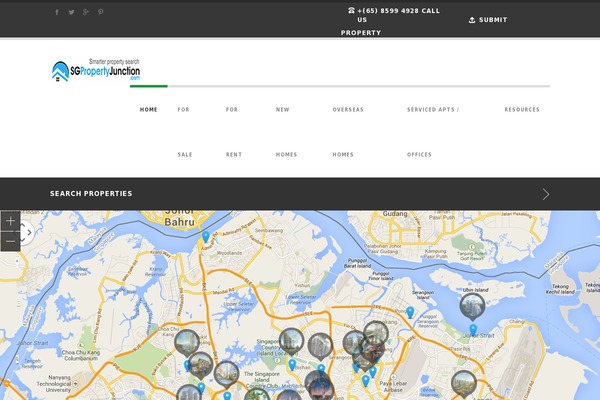Select the Home menu item
600x400 pixels.
click(148, 109)
